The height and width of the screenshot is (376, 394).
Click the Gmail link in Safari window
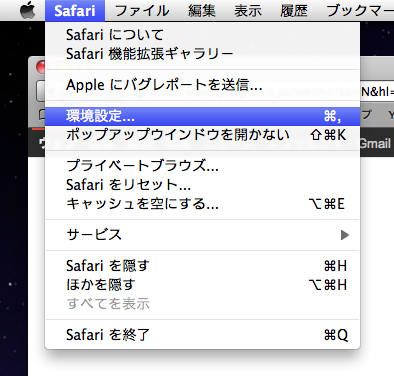pos(375,144)
